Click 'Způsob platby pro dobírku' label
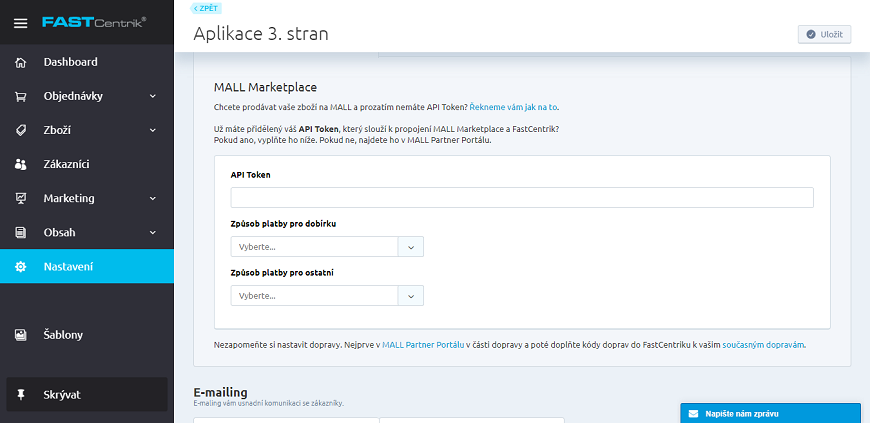Image resolution: width=870 pixels, height=423 pixels. 284,224
